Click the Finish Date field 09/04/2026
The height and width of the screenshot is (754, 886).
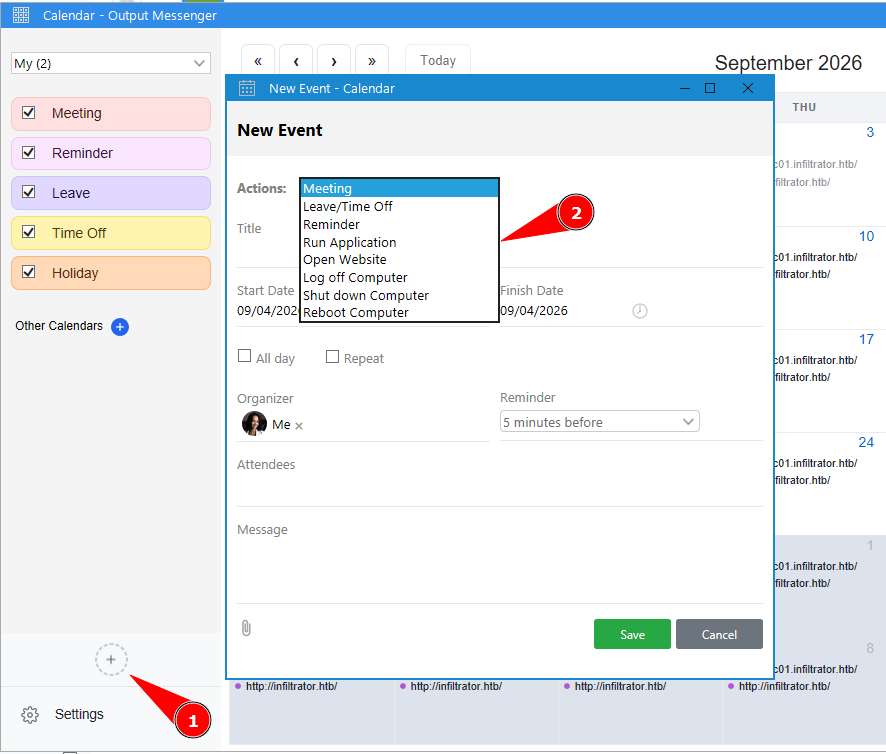[x=534, y=311]
